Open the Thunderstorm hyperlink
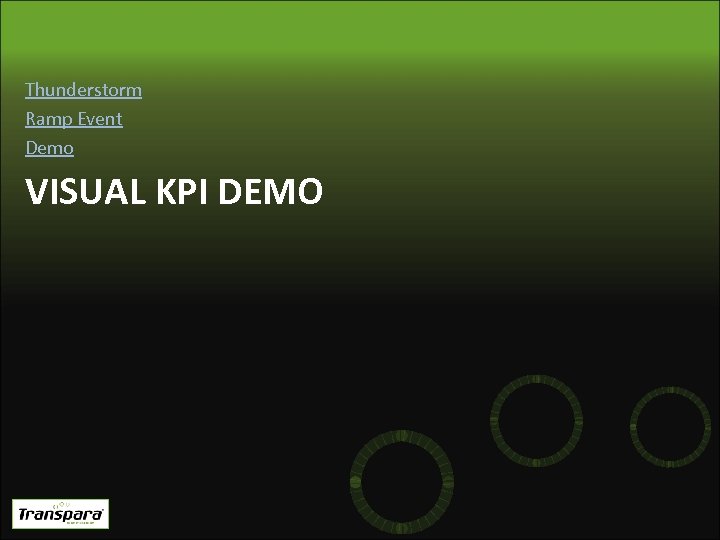The image size is (720, 540). [x=84, y=90]
